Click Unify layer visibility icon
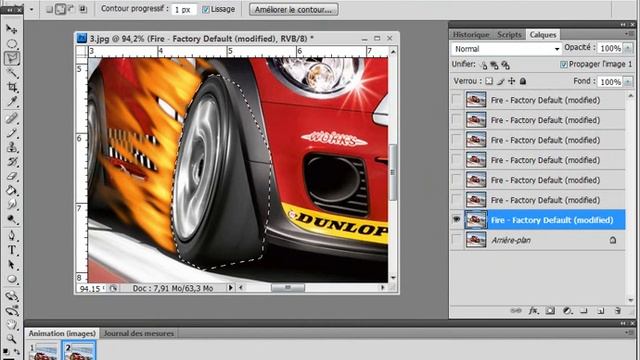 point(494,65)
